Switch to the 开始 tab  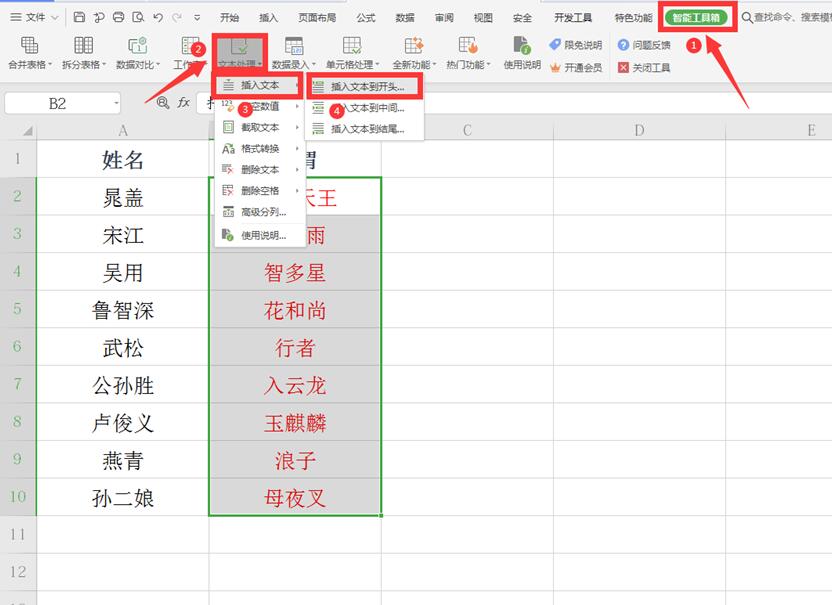pyautogui.click(x=229, y=18)
